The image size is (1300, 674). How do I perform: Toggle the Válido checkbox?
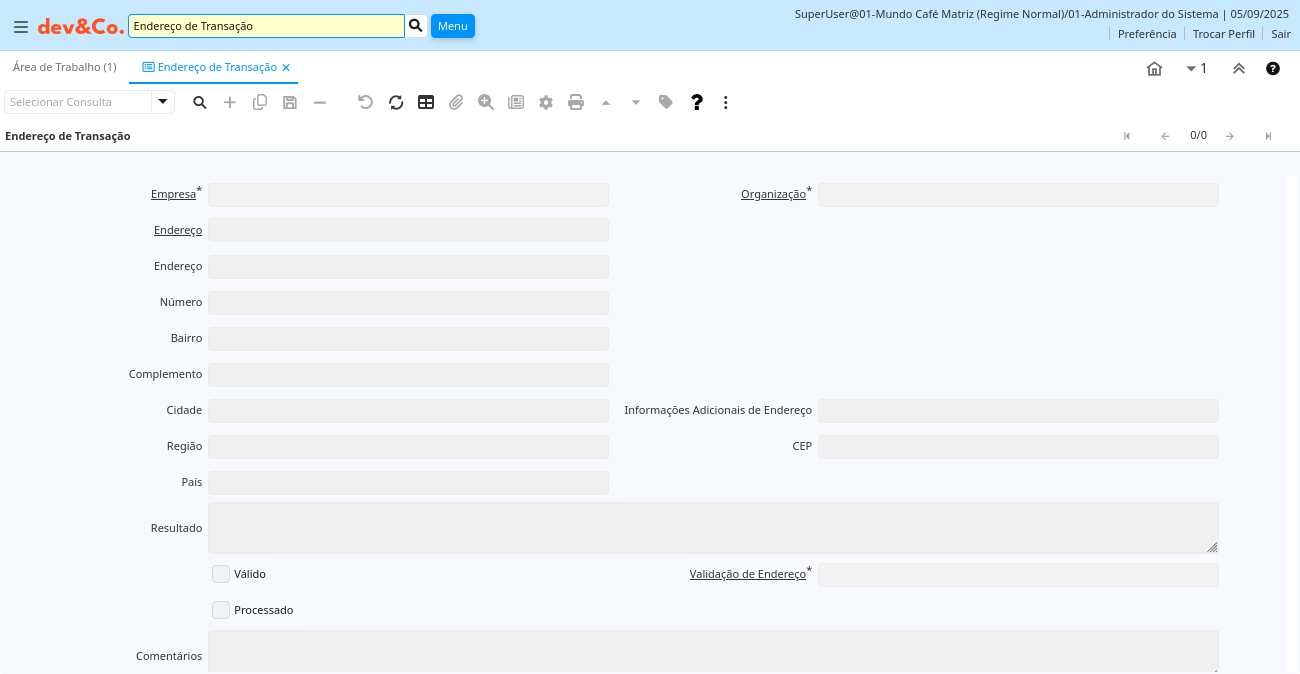coord(221,574)
